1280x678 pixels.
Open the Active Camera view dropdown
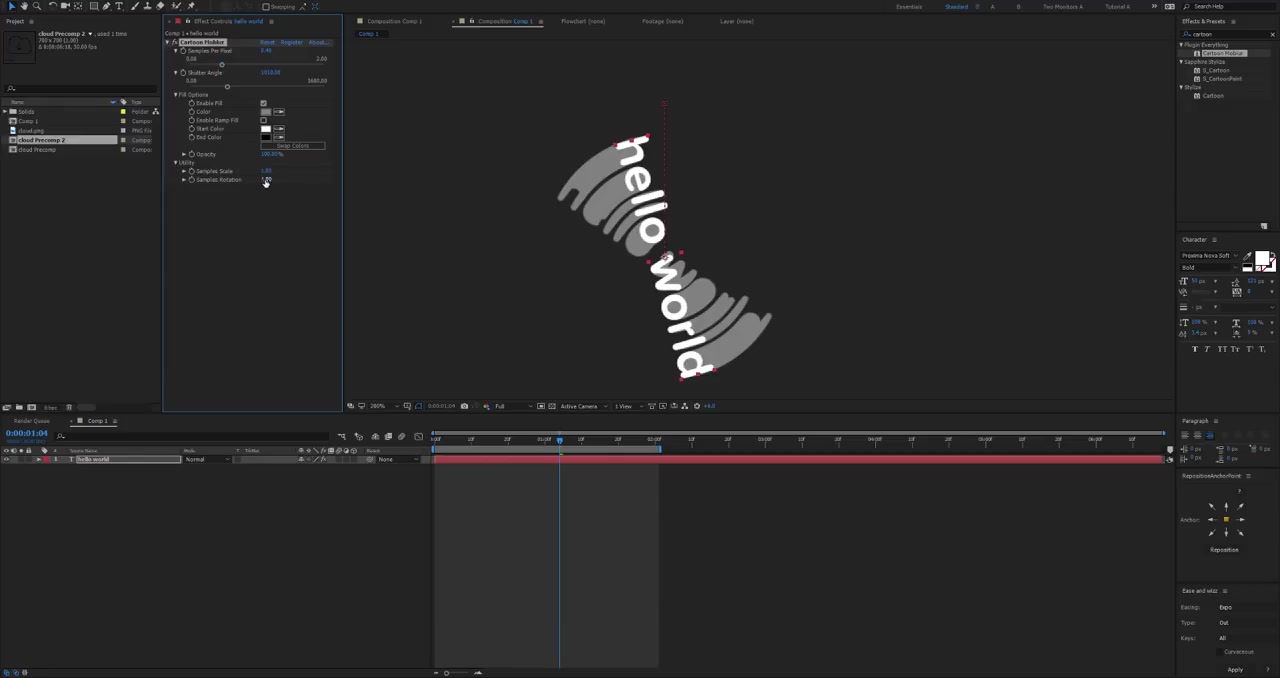581,406
